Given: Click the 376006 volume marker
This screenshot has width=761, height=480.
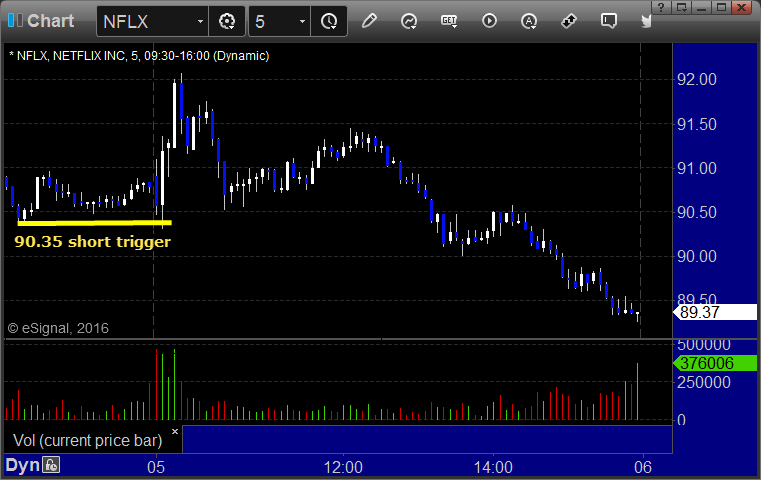Looking at the screenshot, I should (715, 363).
